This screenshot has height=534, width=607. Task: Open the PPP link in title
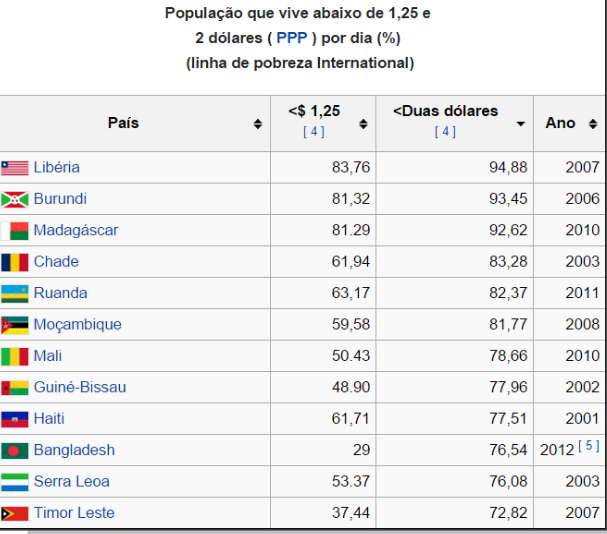(x=292, y=39)
